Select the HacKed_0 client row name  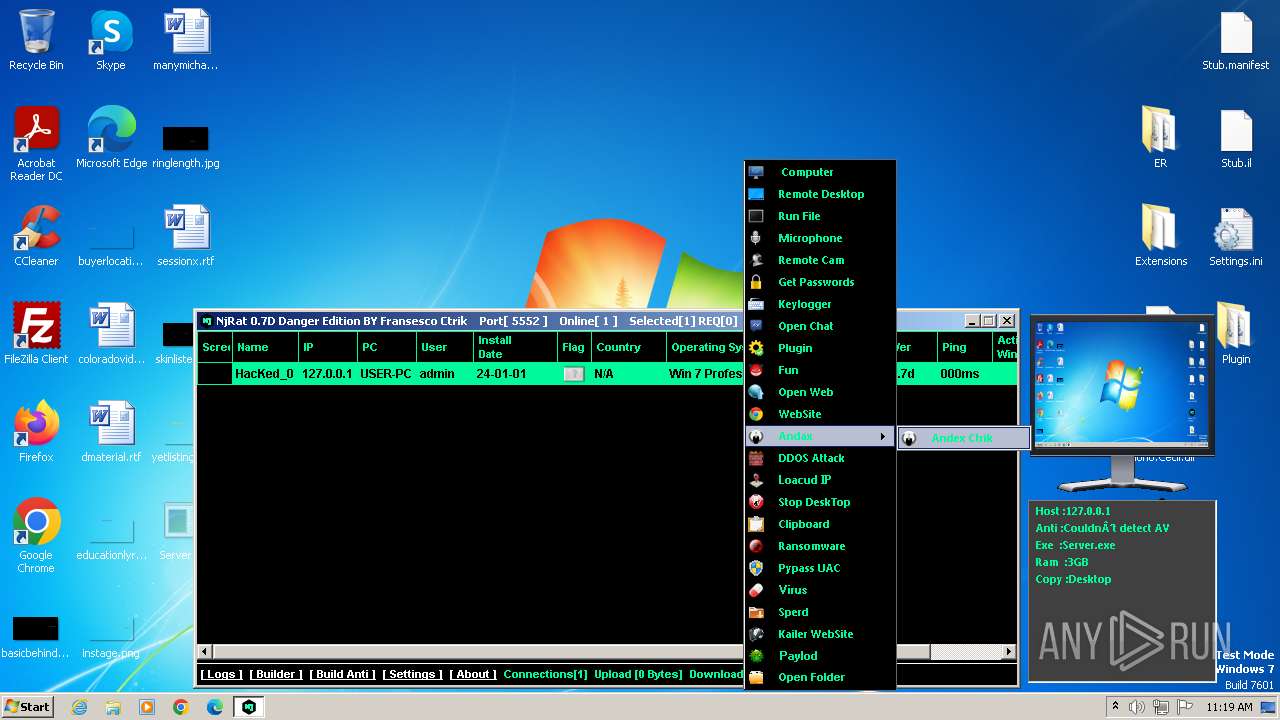pos(264,374)
